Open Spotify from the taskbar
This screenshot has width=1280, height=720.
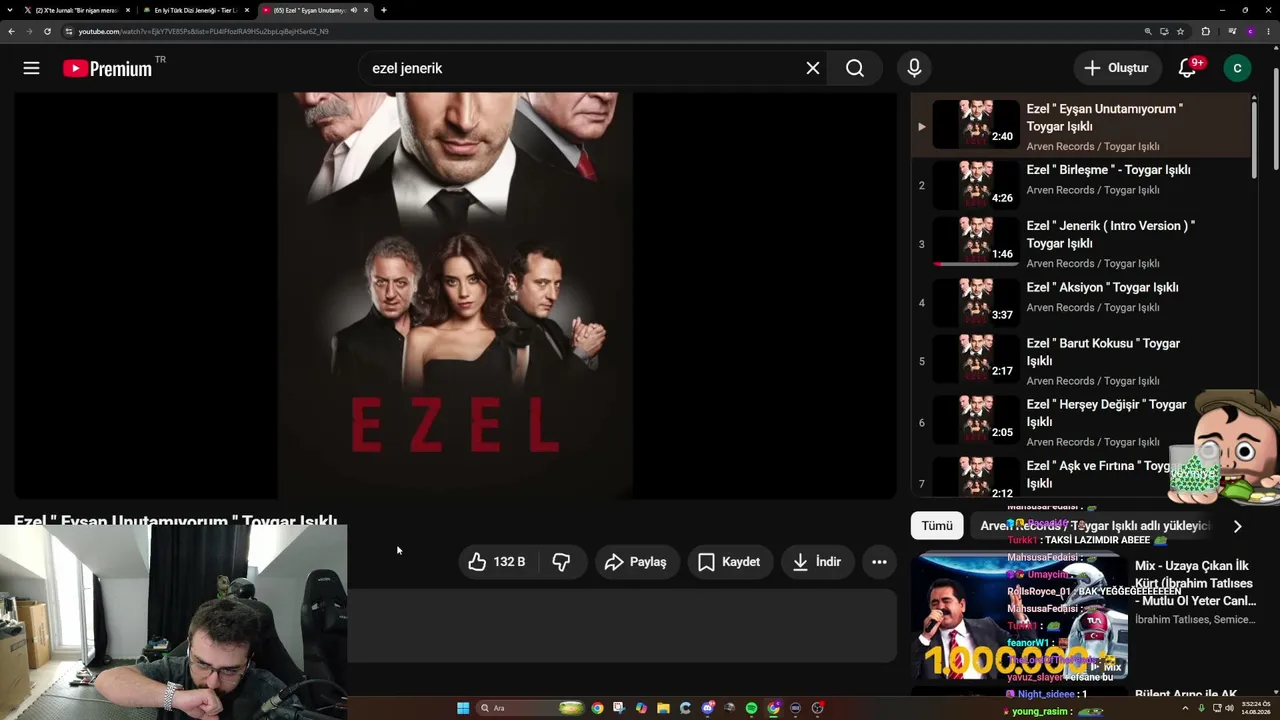click(751, 708)
